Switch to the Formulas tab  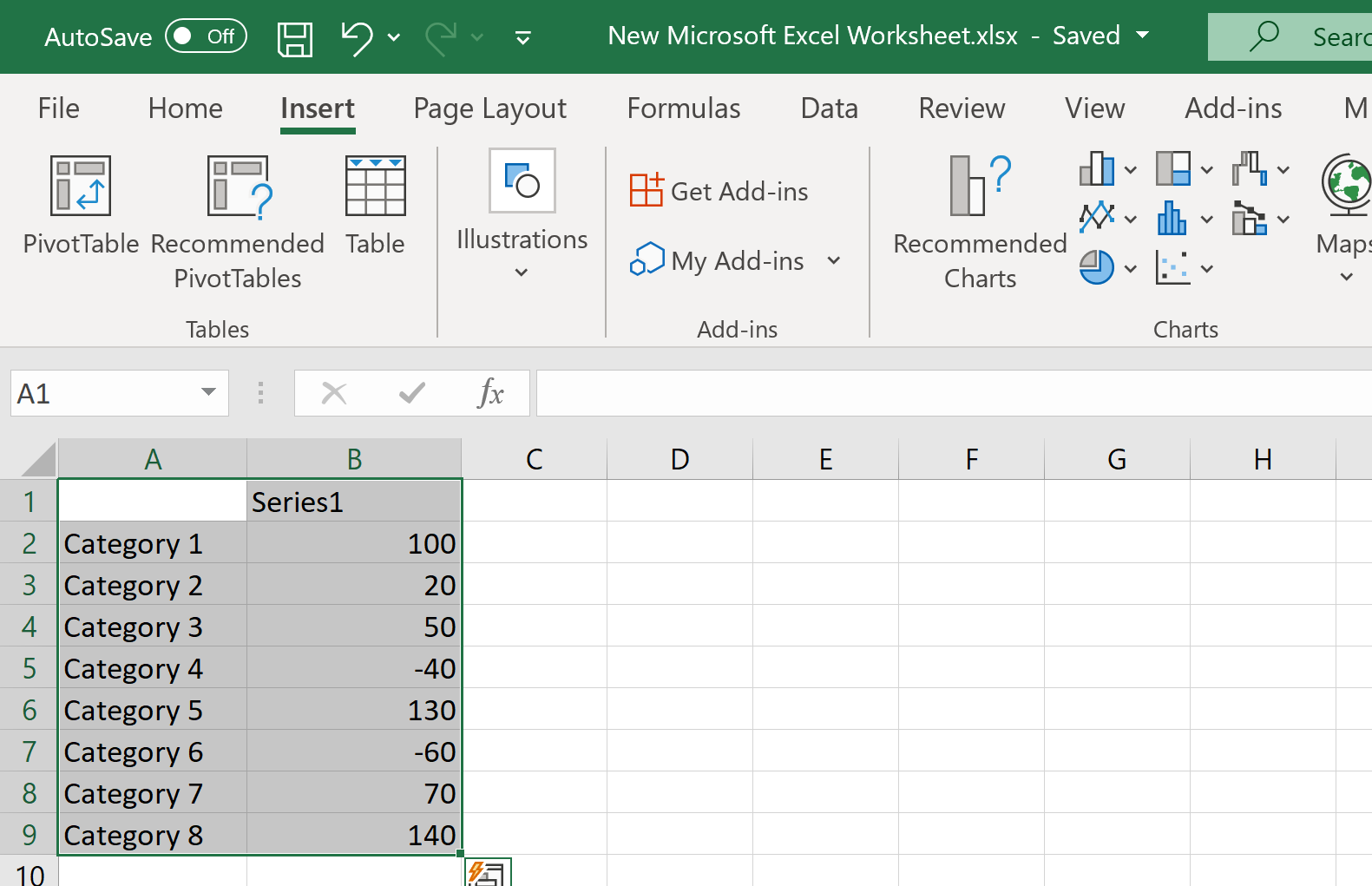683,108
